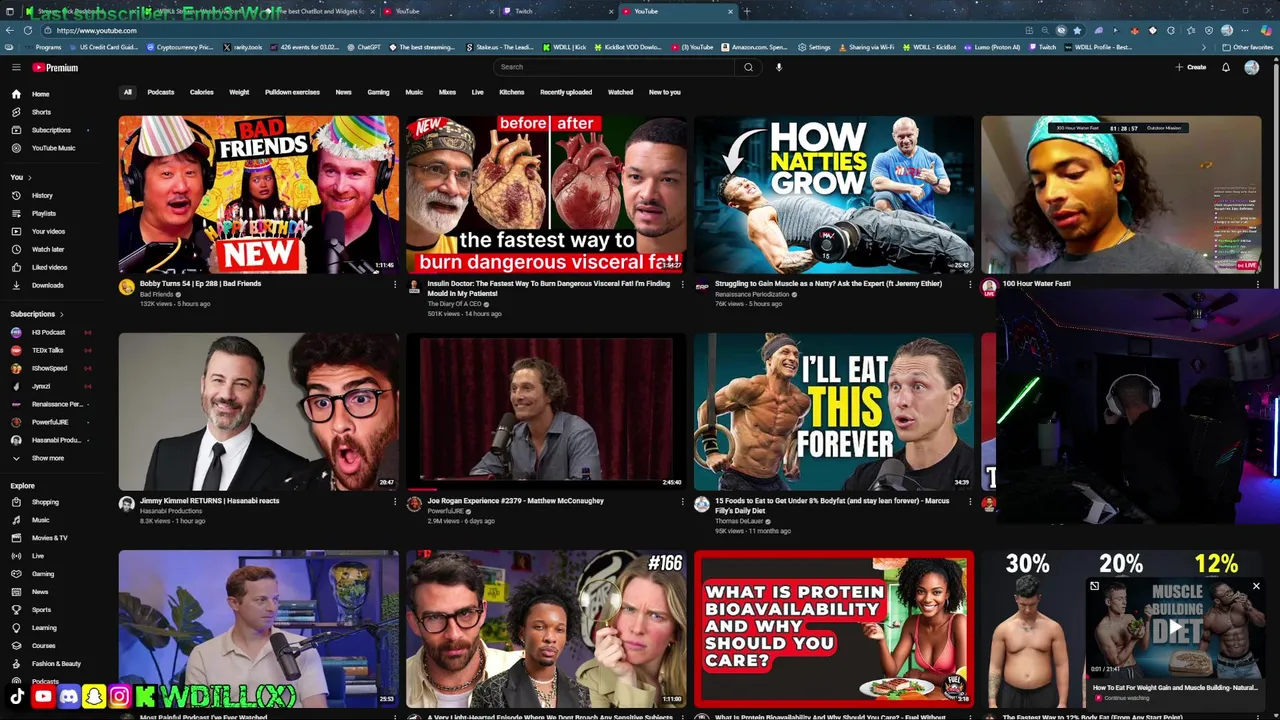
Task: Open PowerfulJRE subscription channel
Action: (50, 422)
